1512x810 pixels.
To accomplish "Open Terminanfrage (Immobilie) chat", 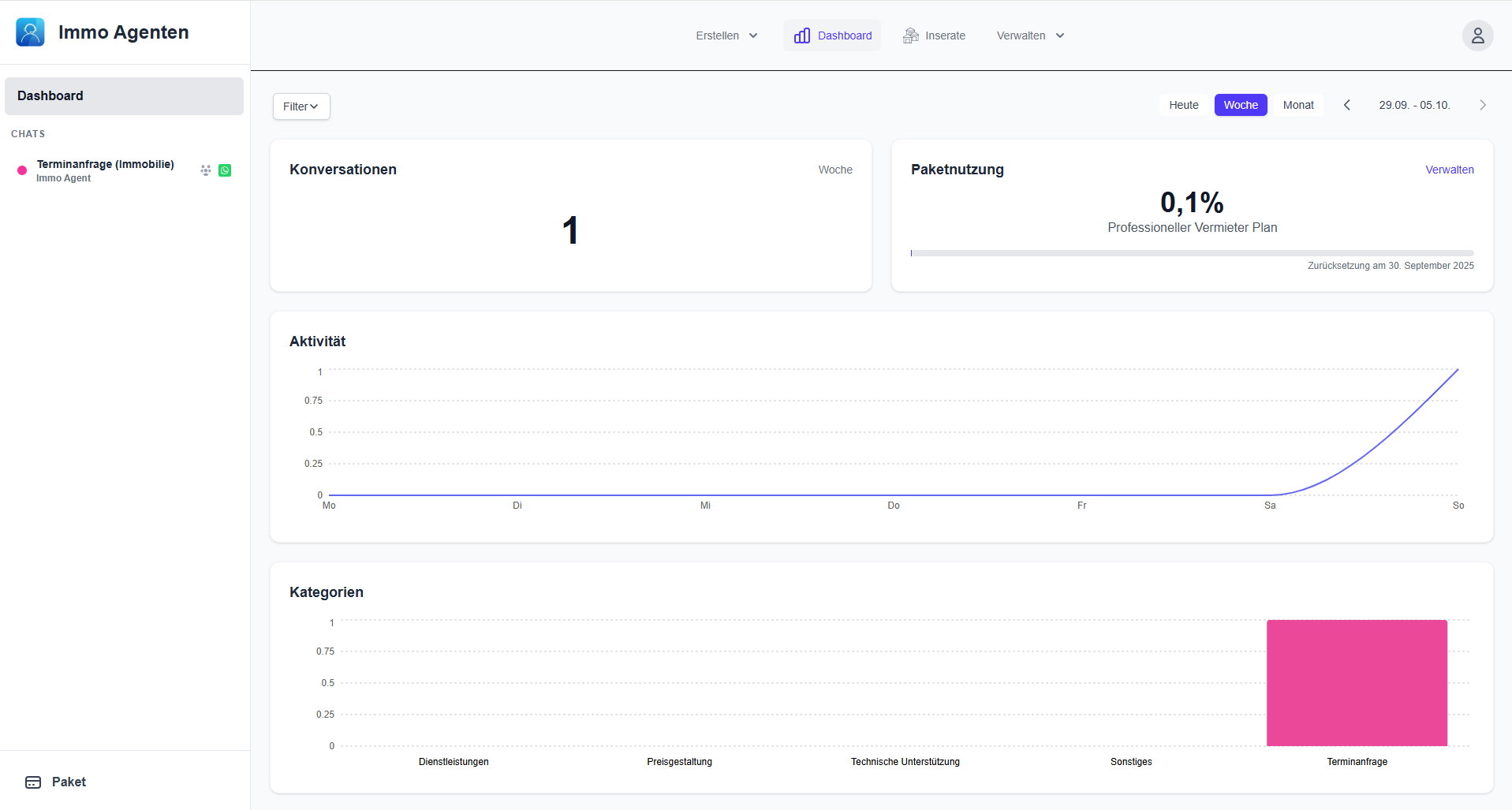I will [105, 170].
